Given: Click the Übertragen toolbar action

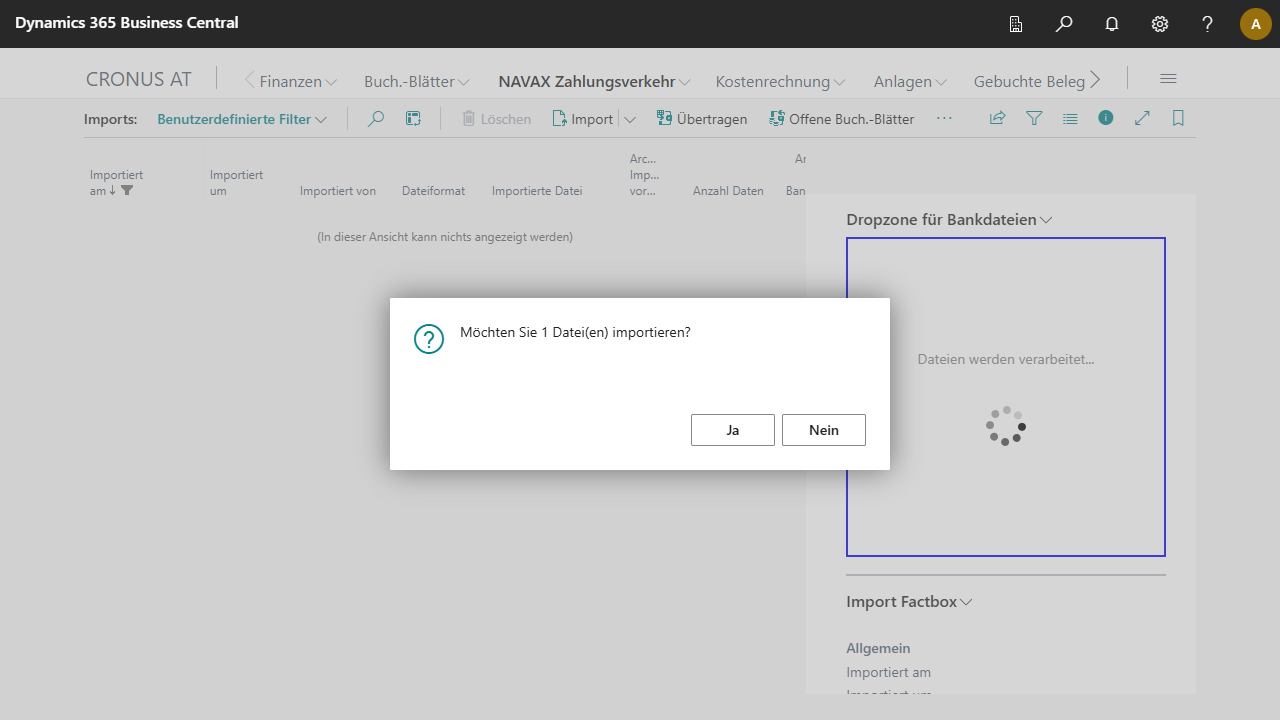Looking at the screenshot, I should coord(702,119).
